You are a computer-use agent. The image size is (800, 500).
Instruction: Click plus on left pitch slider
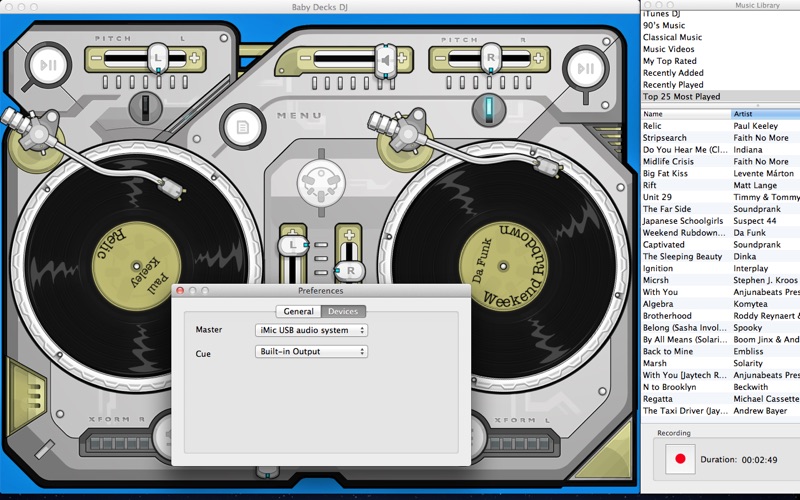(x=195, y=58)
